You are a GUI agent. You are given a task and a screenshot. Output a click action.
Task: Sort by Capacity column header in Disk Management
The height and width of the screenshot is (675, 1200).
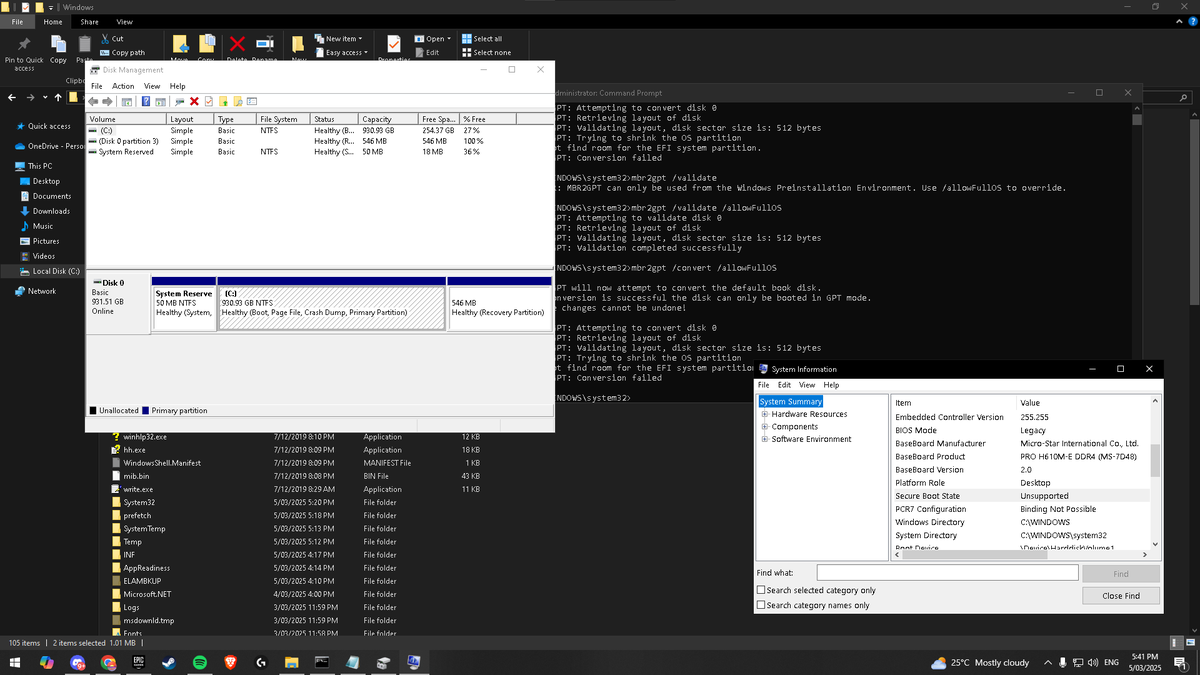coord(388,119)
